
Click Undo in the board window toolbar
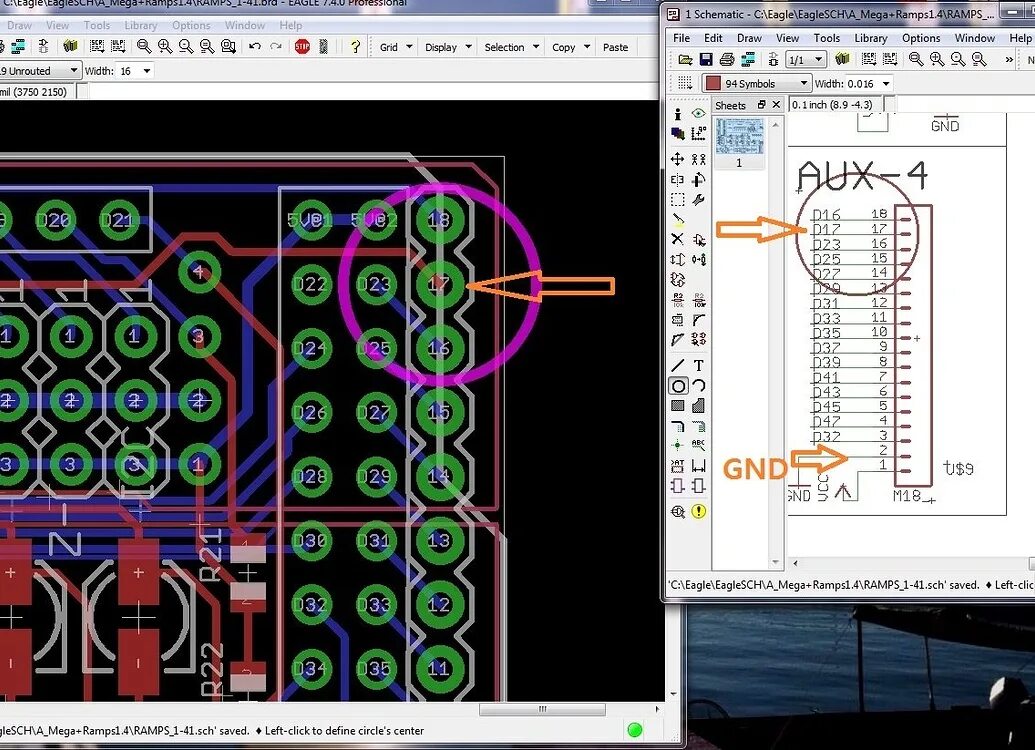click(x=255, y=46)
